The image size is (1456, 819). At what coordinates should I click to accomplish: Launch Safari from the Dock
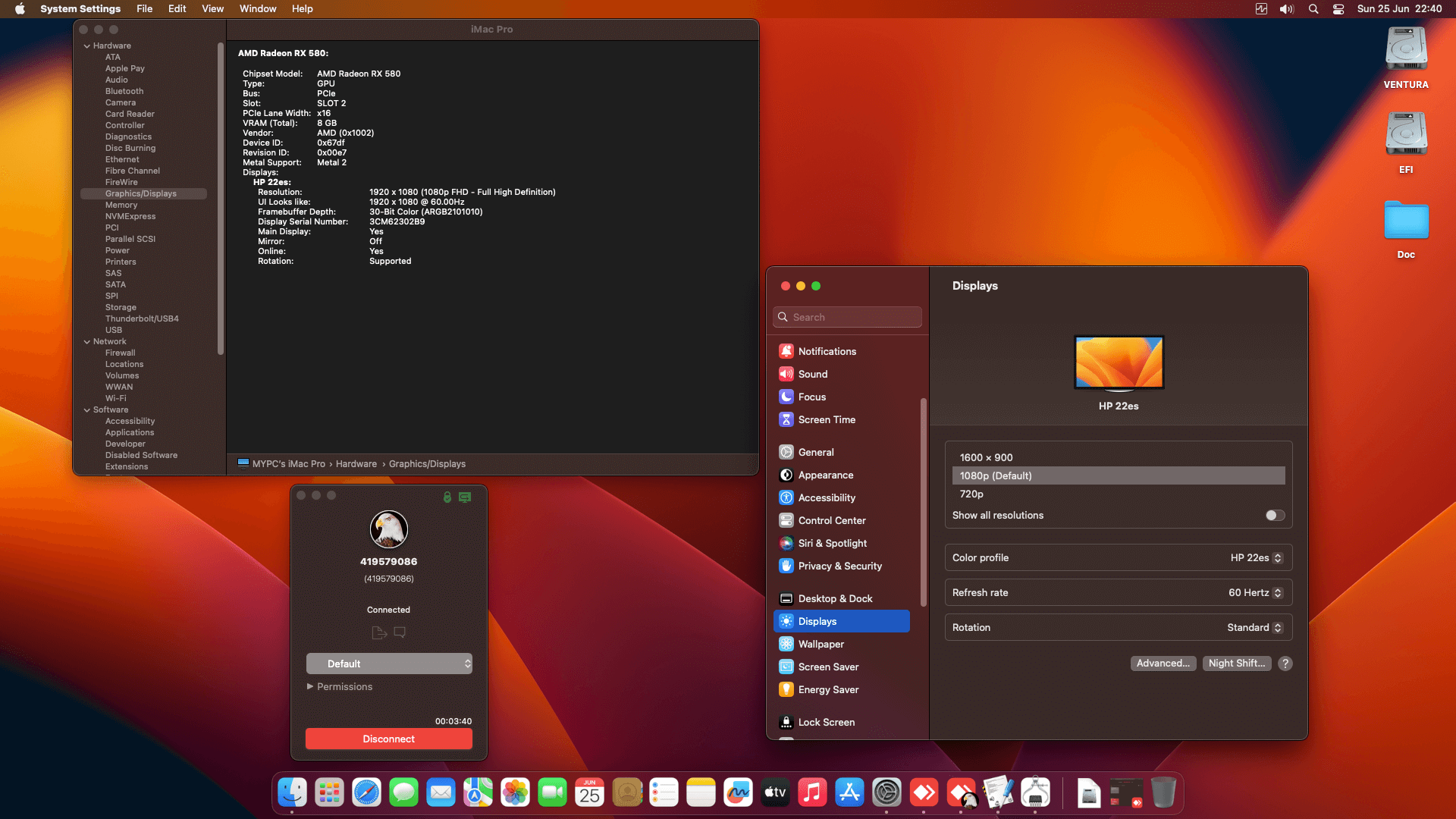click(x=366, y=793)
